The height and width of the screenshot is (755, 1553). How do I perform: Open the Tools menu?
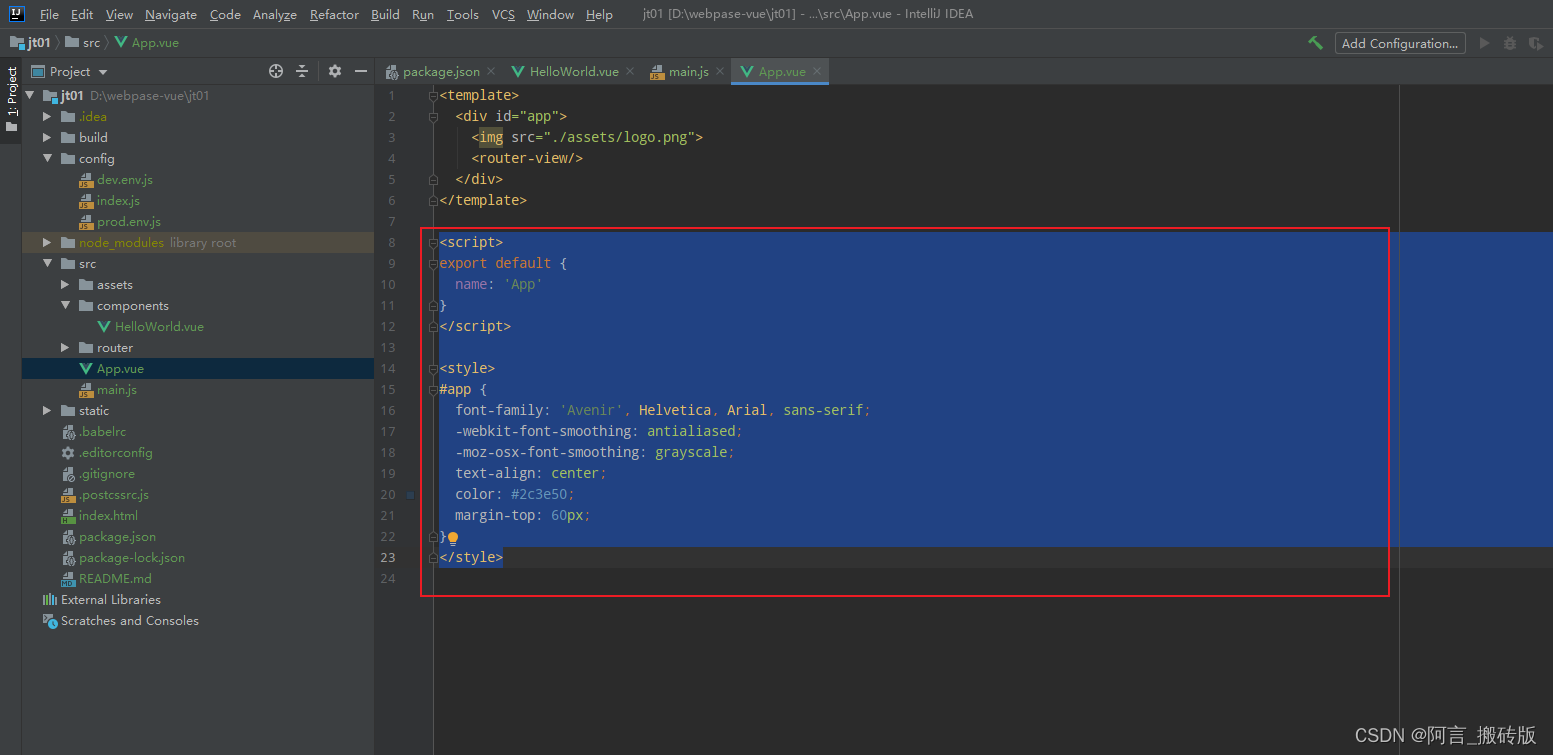pyautogui.click(x=462, y=14)
